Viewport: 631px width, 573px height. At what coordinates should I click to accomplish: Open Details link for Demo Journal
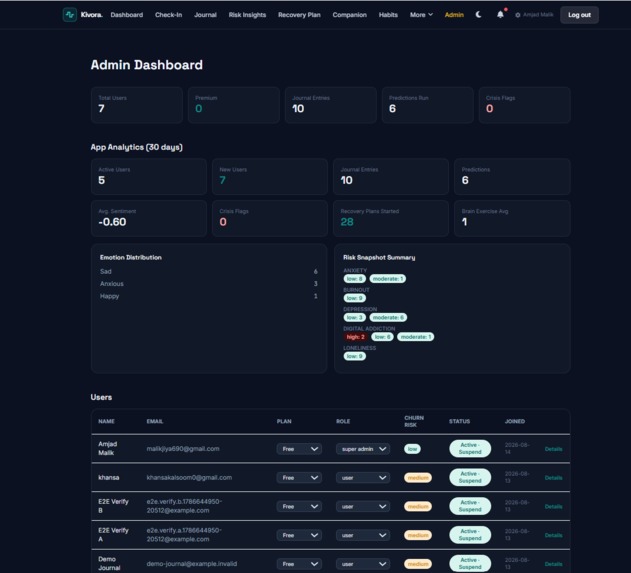coord(553,564)
